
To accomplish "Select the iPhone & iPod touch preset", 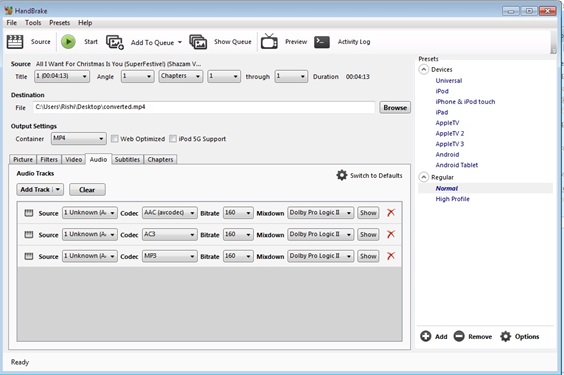I will 465,102.
